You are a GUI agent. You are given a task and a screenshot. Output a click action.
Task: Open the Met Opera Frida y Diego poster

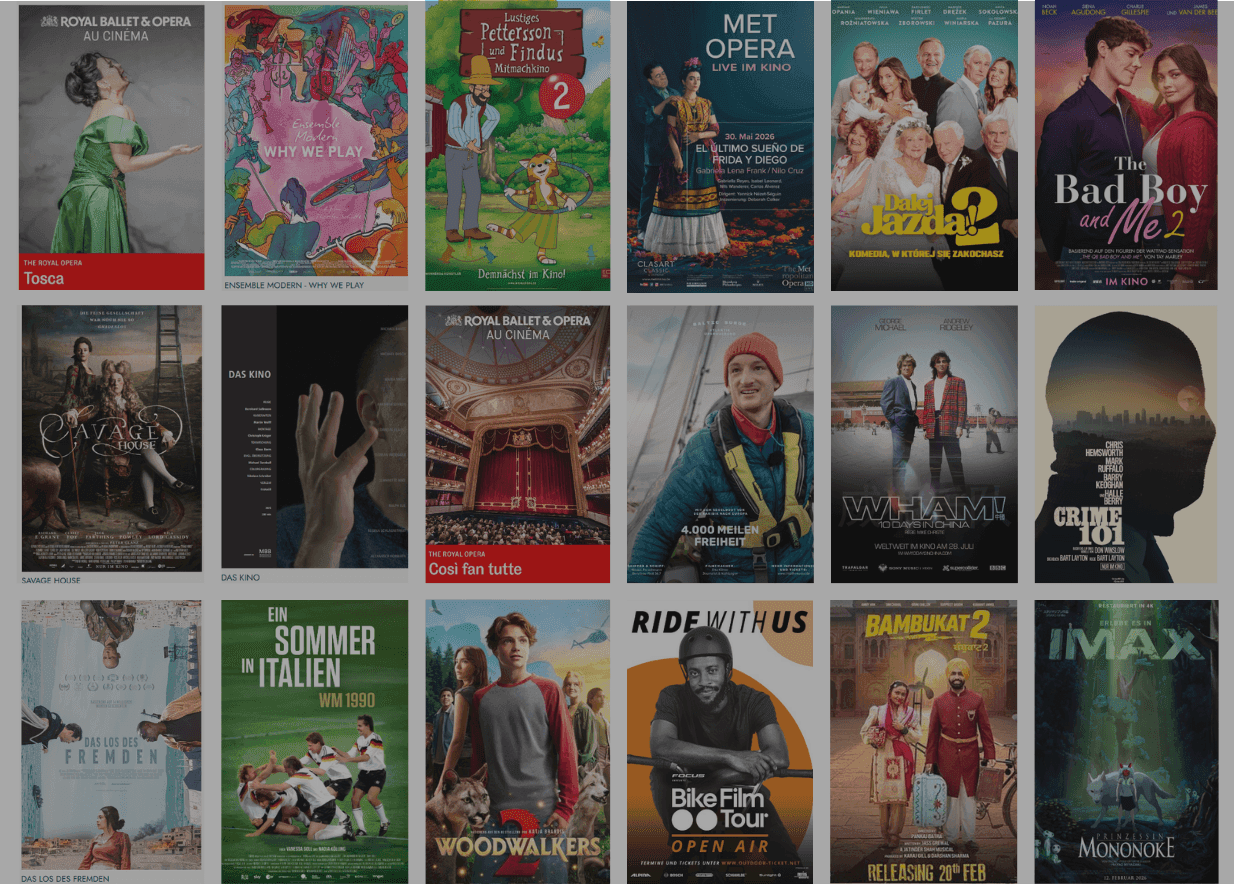[720, 146]
